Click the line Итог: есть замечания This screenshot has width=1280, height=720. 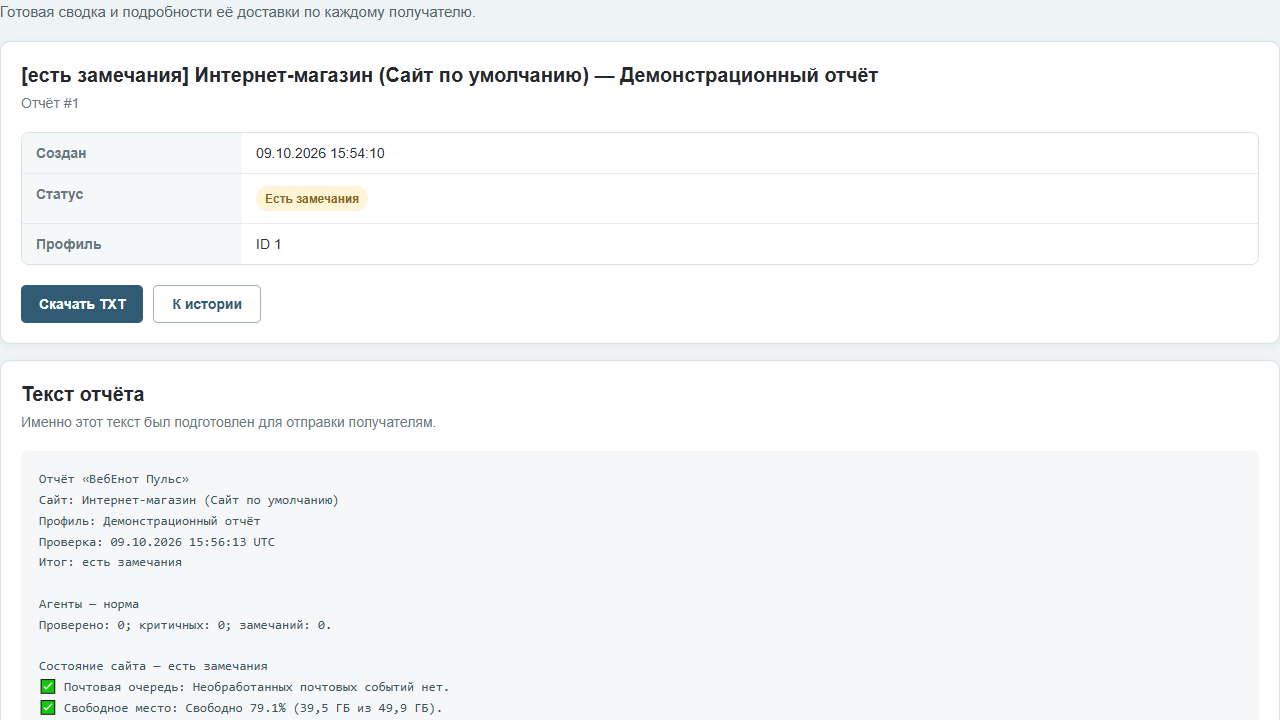coord(110,562)
